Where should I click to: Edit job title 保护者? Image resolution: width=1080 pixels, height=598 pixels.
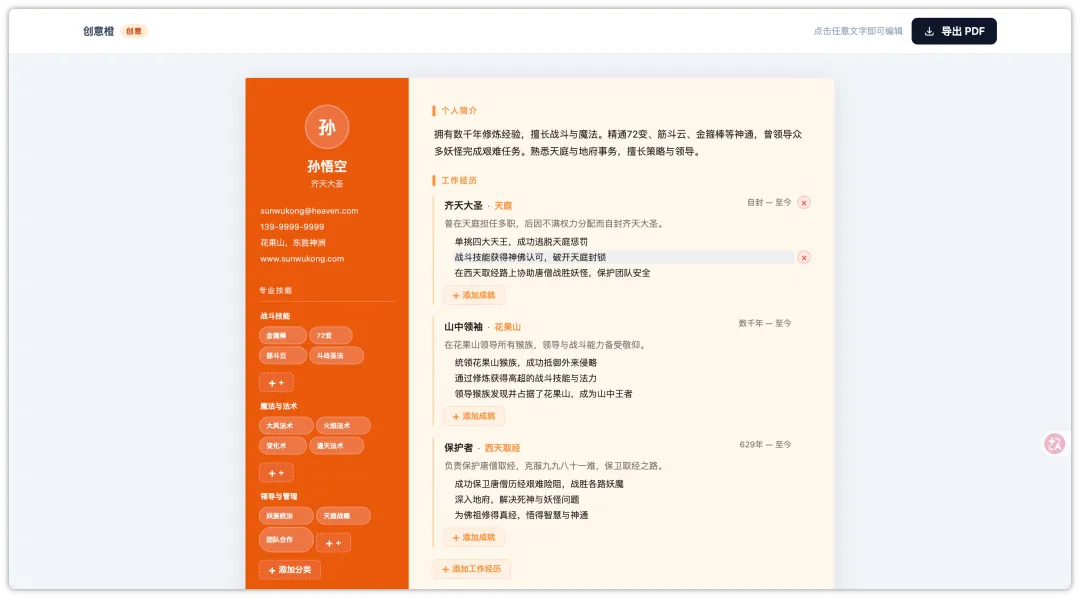tap(459, 448)
